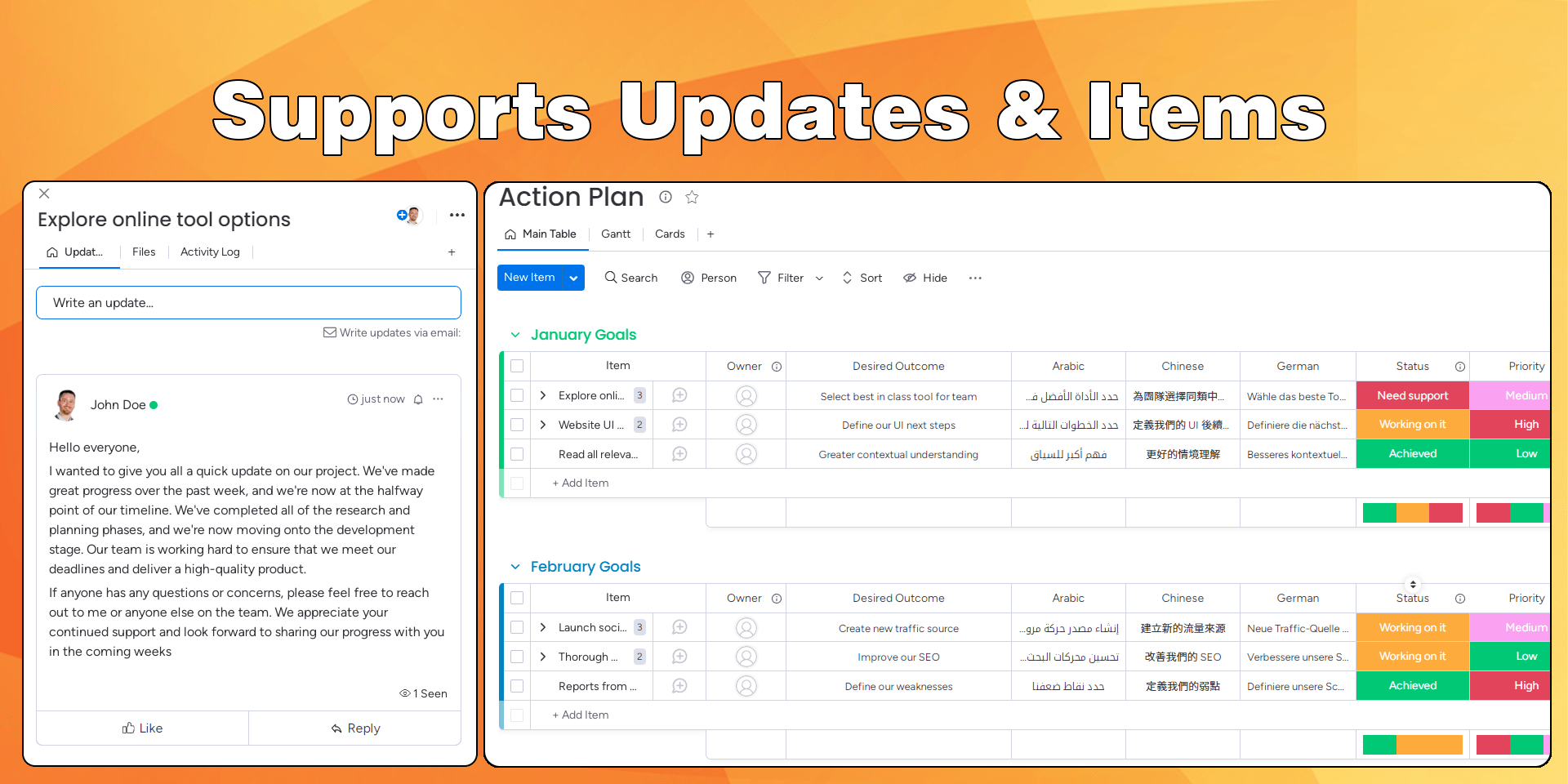View who has seen the update
The image size is (1568, 784).
[423, 693]
